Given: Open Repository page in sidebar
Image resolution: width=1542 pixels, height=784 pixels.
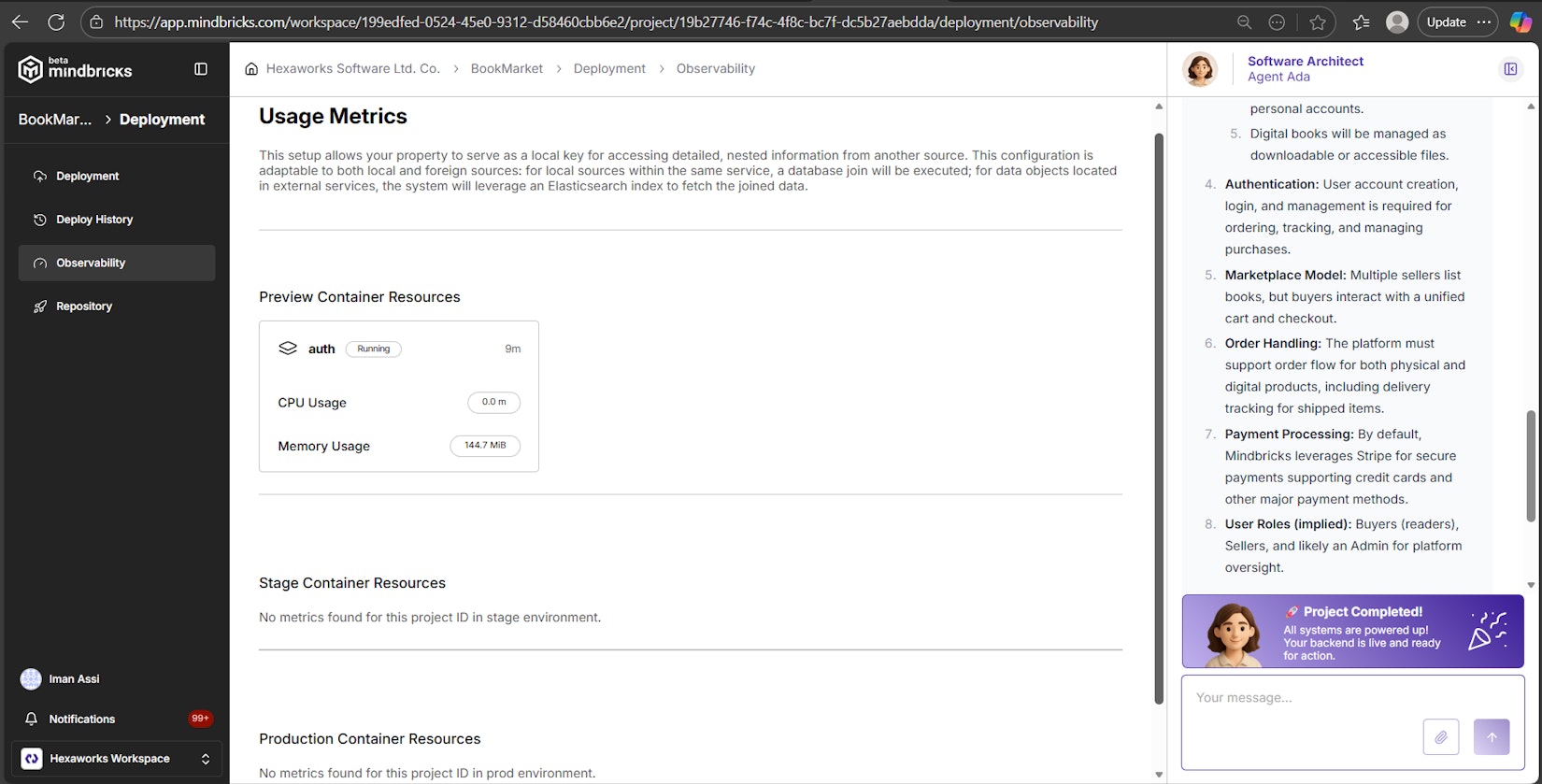Looking at the screenshot, I should (x=84, y=306).
